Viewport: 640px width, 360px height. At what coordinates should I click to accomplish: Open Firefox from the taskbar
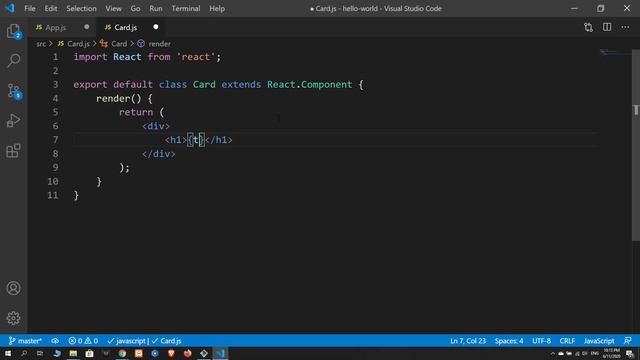pyautogui.click(x=187, y=353)
